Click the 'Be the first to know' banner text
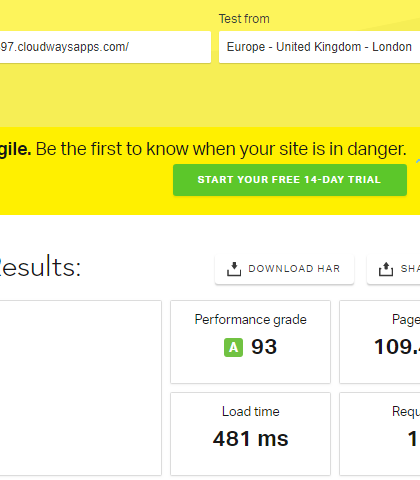Viewport: 420px width, 480px height. click(221, 149)
